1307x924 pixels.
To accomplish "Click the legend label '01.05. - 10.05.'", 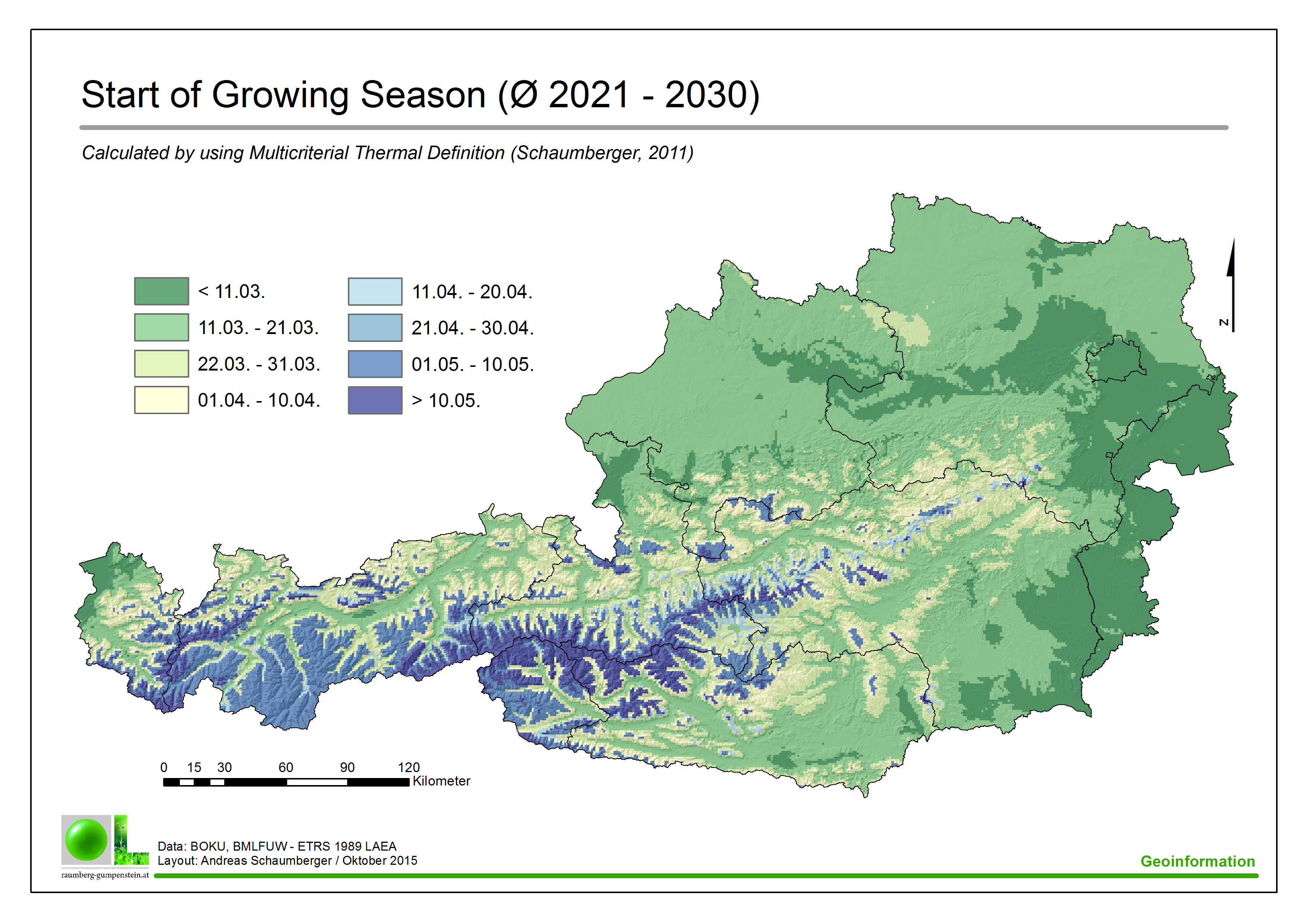I will 472,364.
